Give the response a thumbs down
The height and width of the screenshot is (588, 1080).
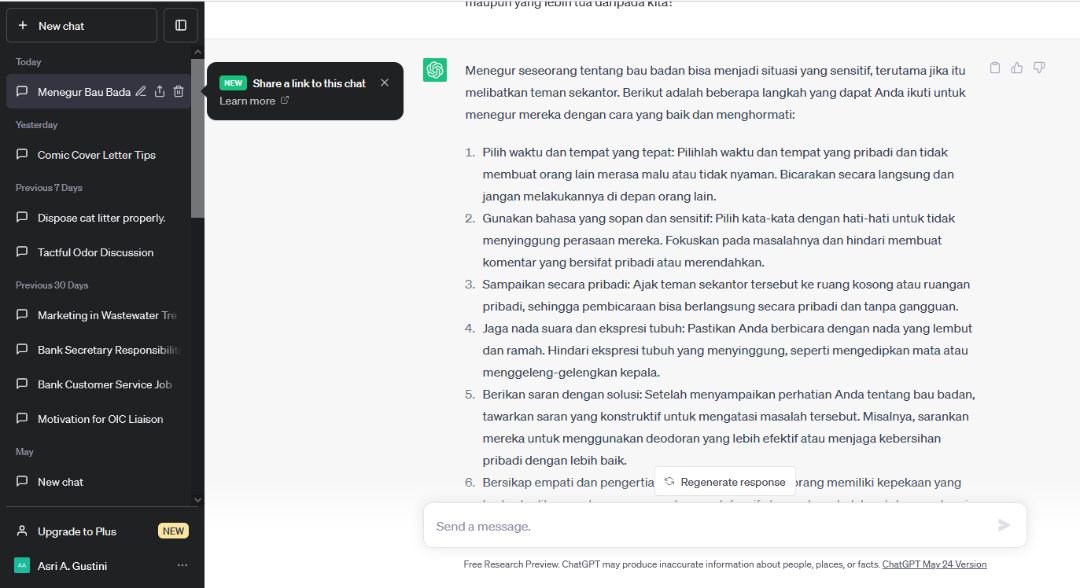click(x=1039, y=67)
